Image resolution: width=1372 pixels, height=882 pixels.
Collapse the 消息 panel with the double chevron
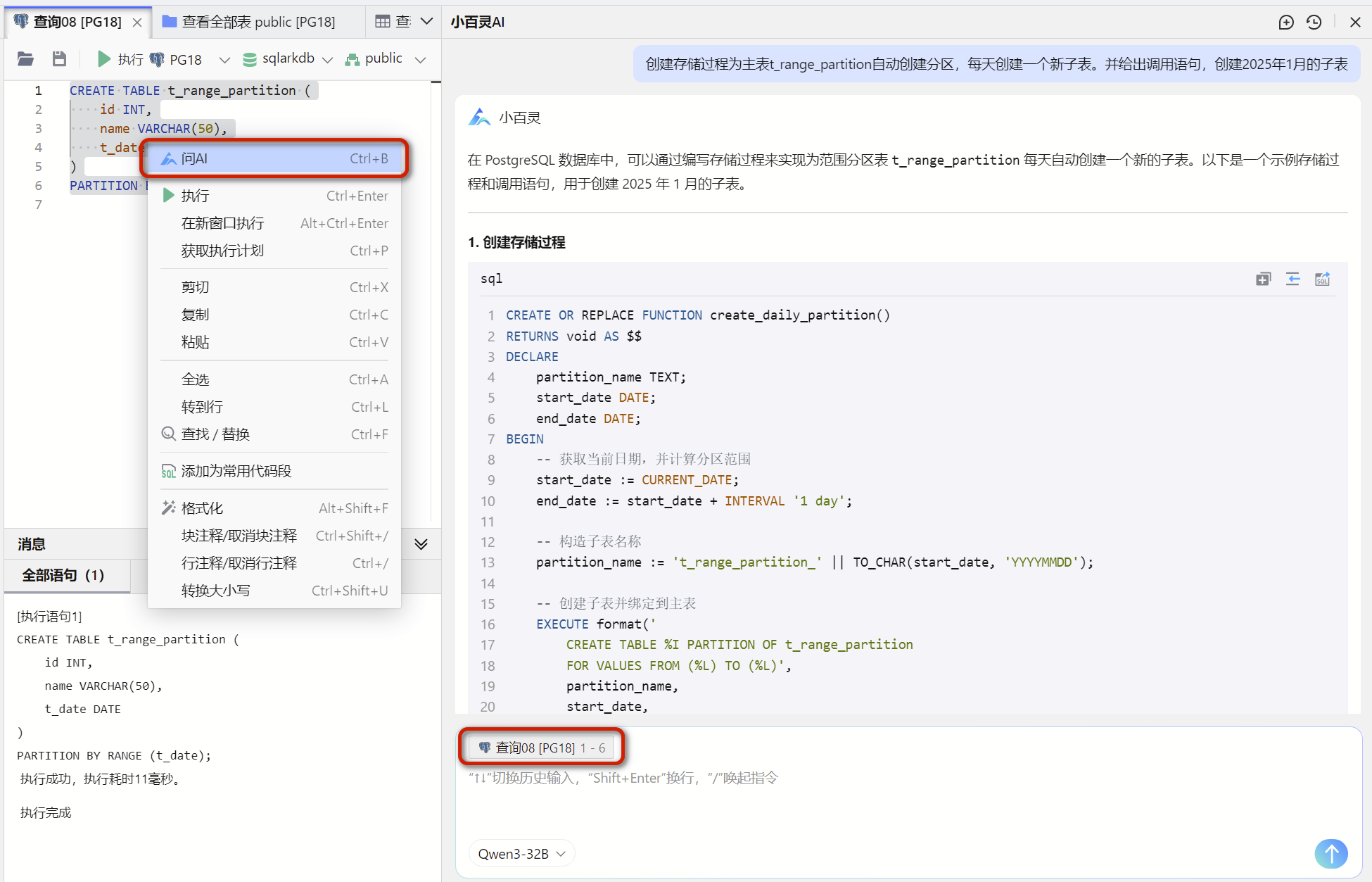421,543
